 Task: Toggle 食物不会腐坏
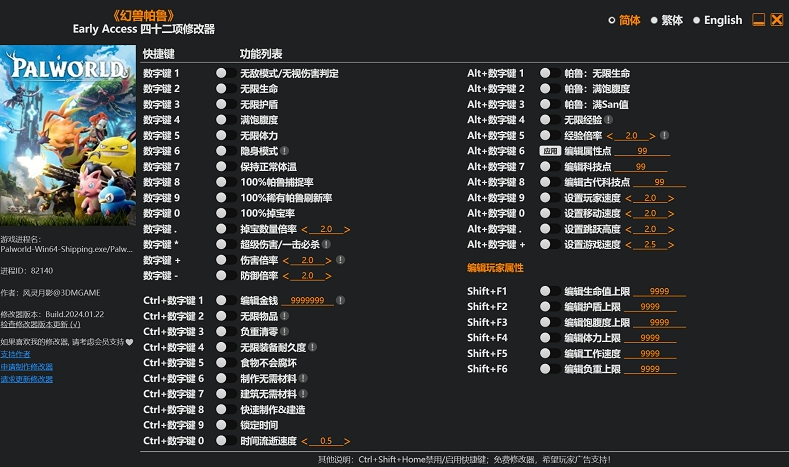pos(226,363)
